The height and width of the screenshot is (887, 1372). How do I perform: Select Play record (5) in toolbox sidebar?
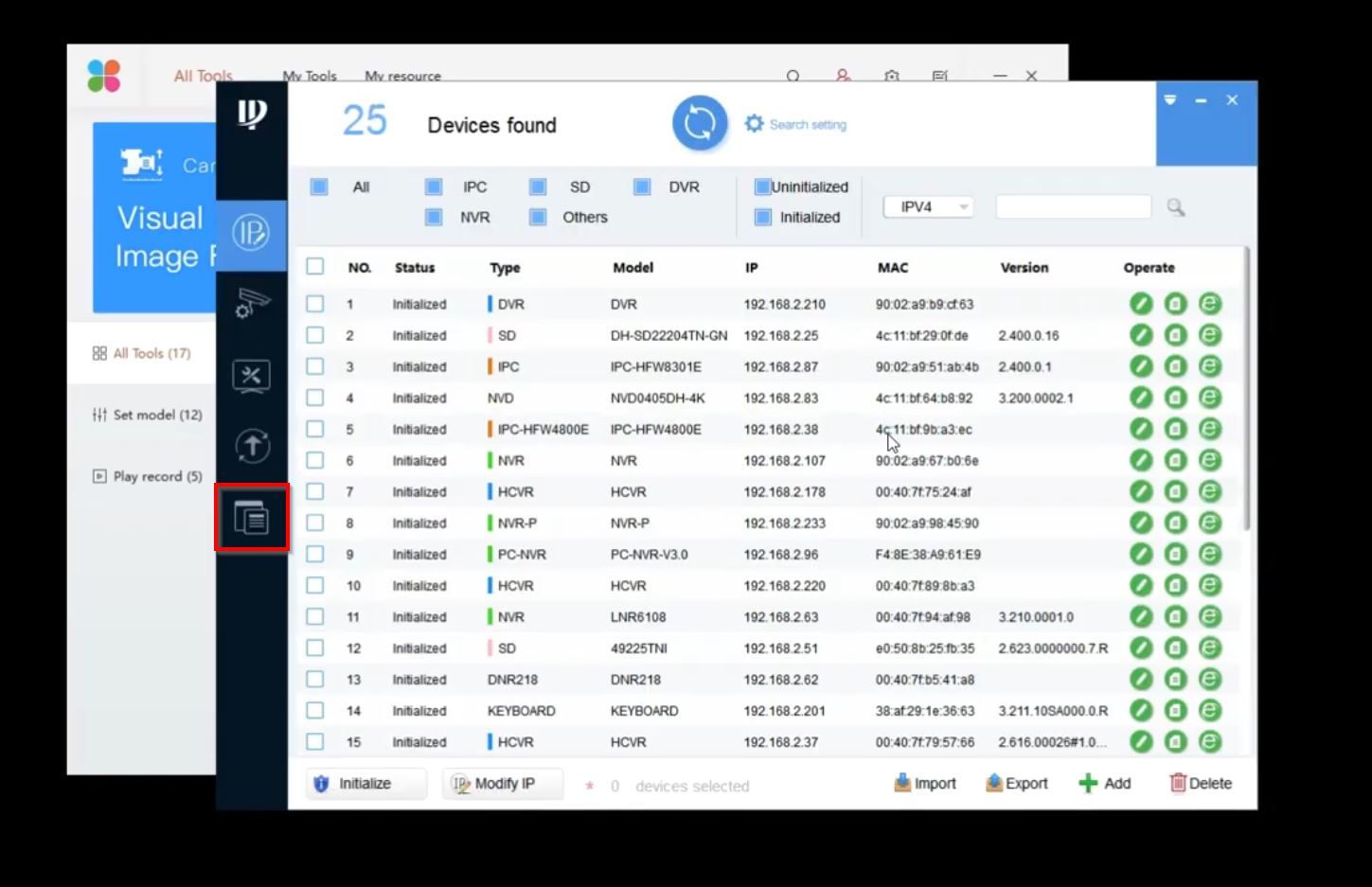(148, 476)
